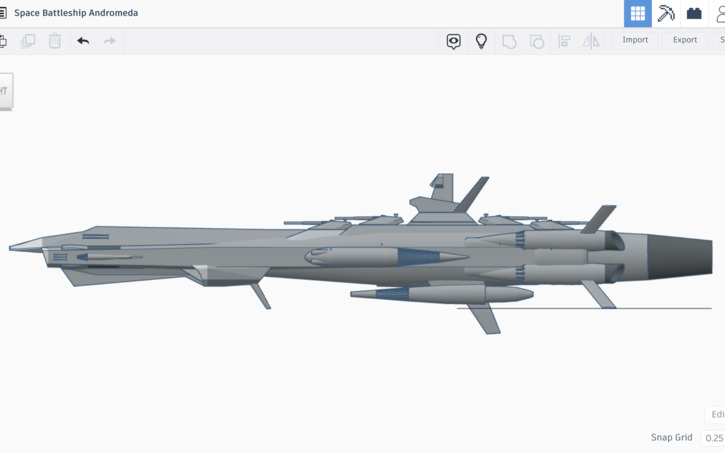Duplicate the selected object
This screenshot has height=453, width=725.
point(28,41)
